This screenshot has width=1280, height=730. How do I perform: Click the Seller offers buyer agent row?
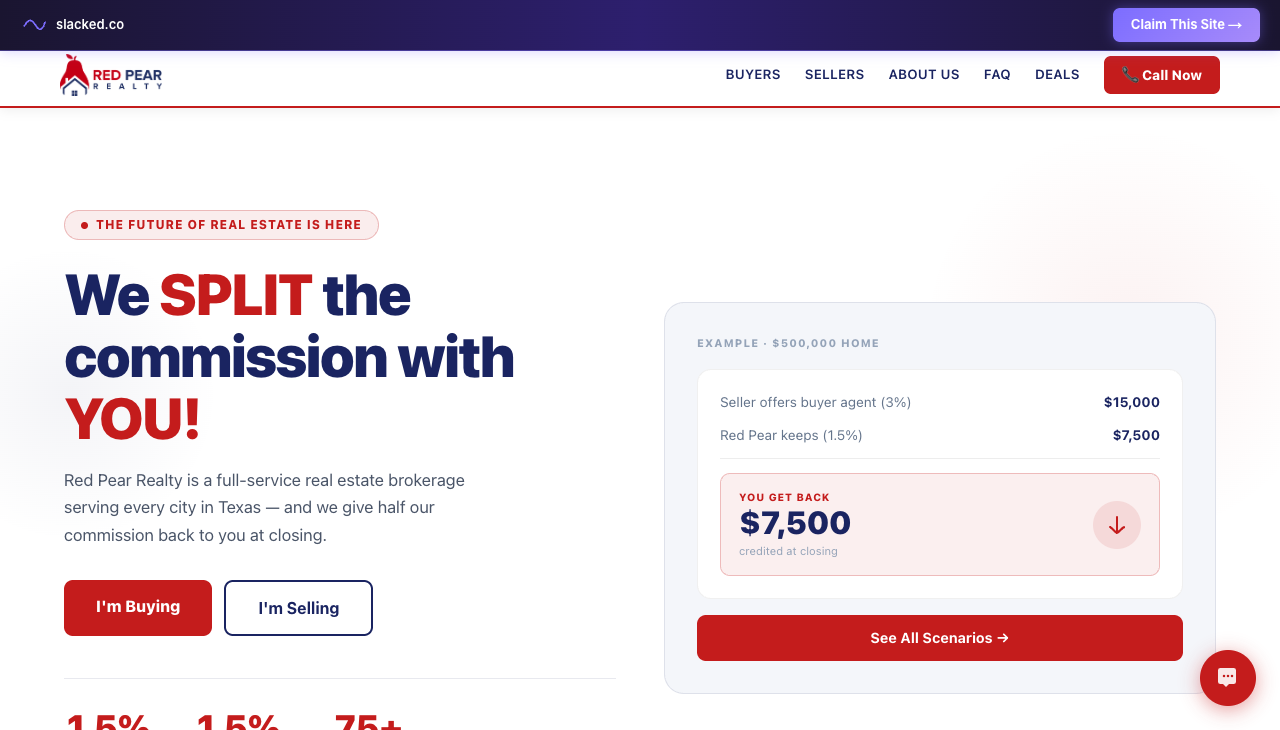tap(939, 402)
